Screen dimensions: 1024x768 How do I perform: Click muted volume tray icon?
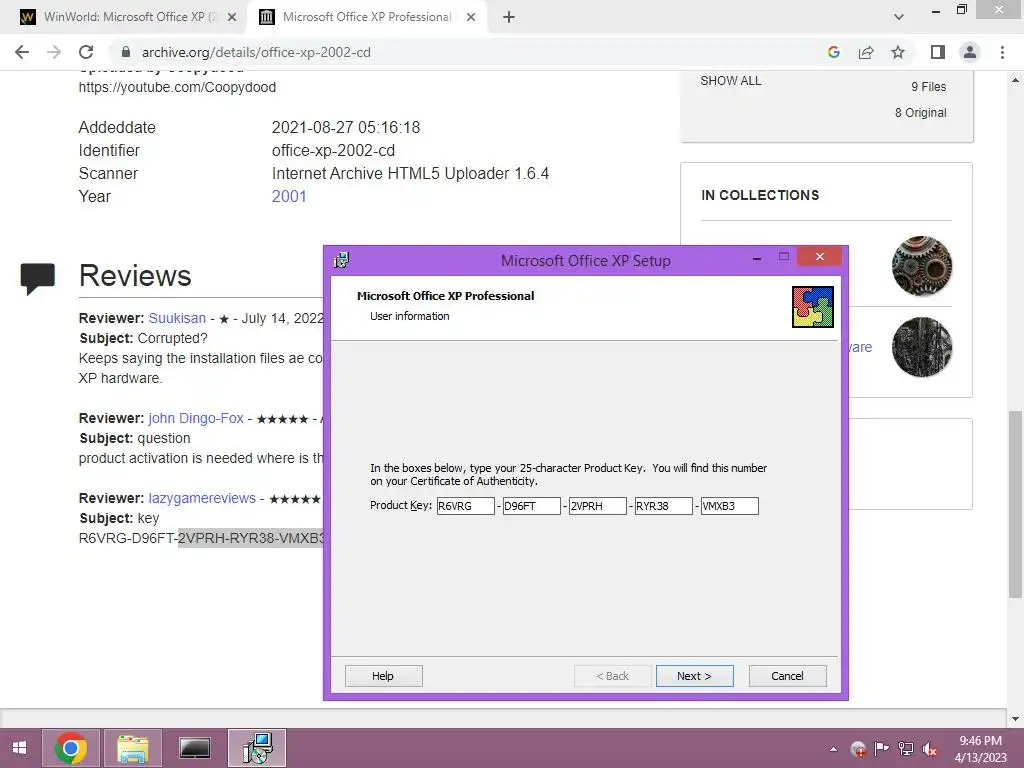[x=930, y=749]
